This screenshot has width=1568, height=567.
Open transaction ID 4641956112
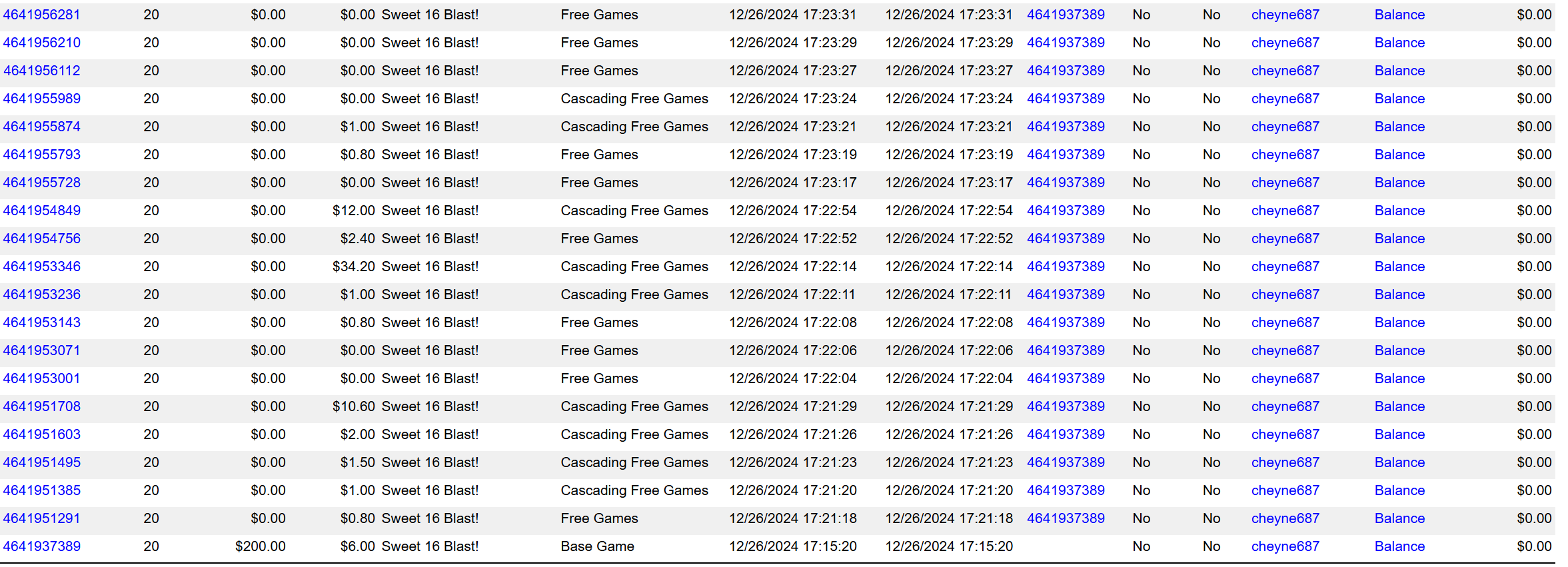click(x=41, y=71)
